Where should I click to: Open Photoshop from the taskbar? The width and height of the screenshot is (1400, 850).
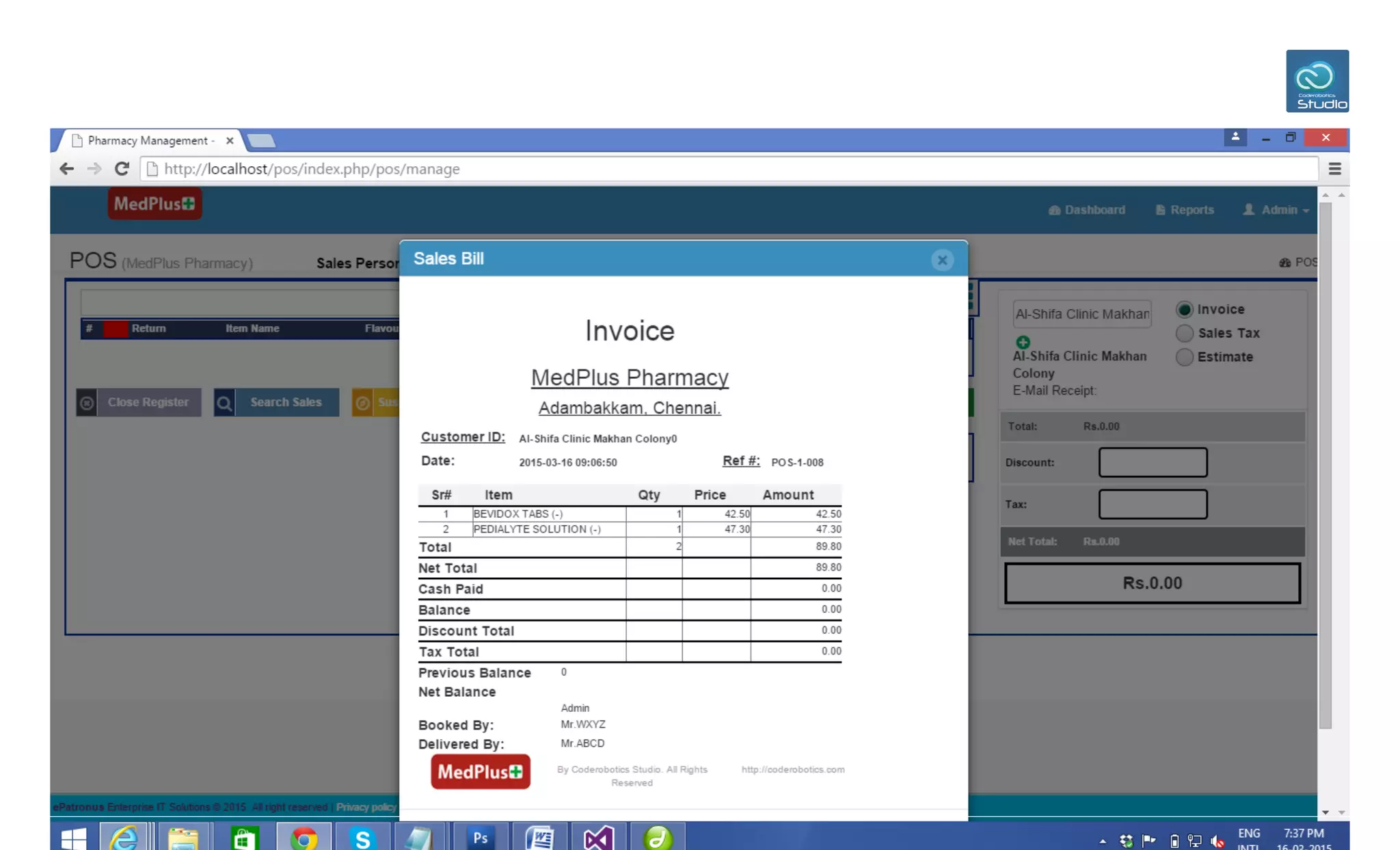click(480, 838)
